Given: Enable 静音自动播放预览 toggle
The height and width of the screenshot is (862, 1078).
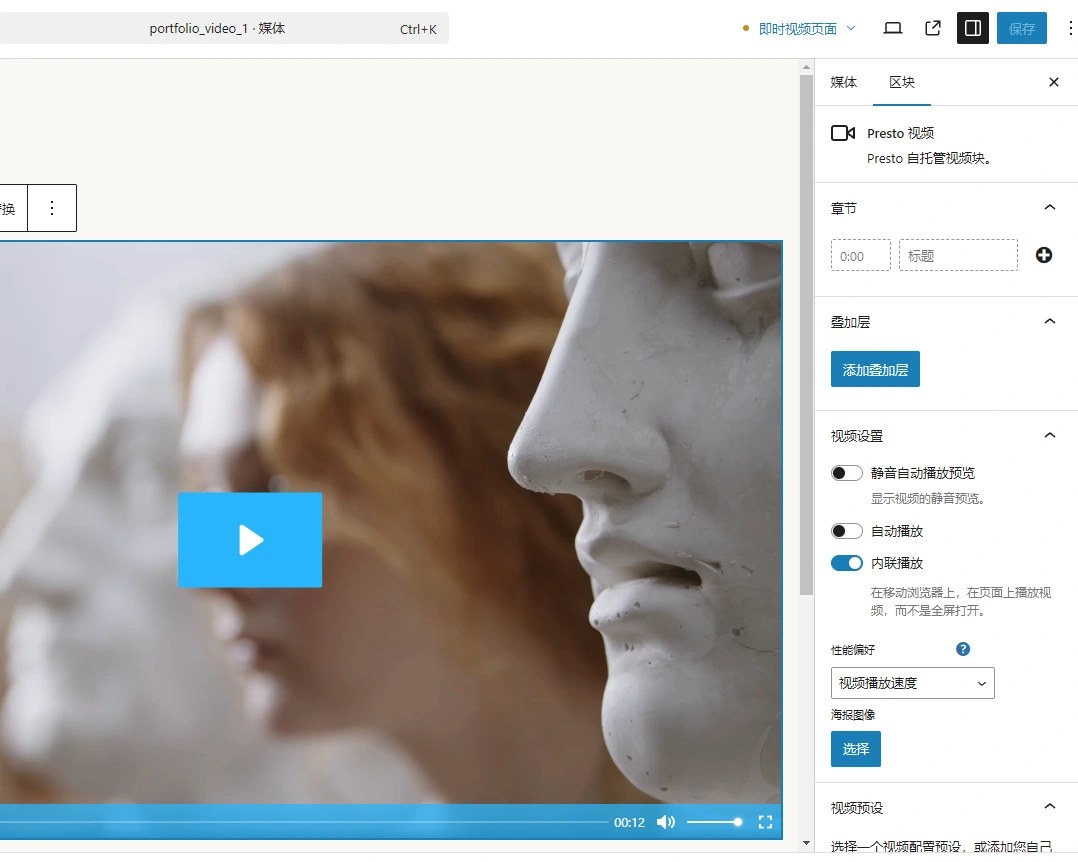Looking at the screenshot, I should pyautogui.click(x=846, y=472).
